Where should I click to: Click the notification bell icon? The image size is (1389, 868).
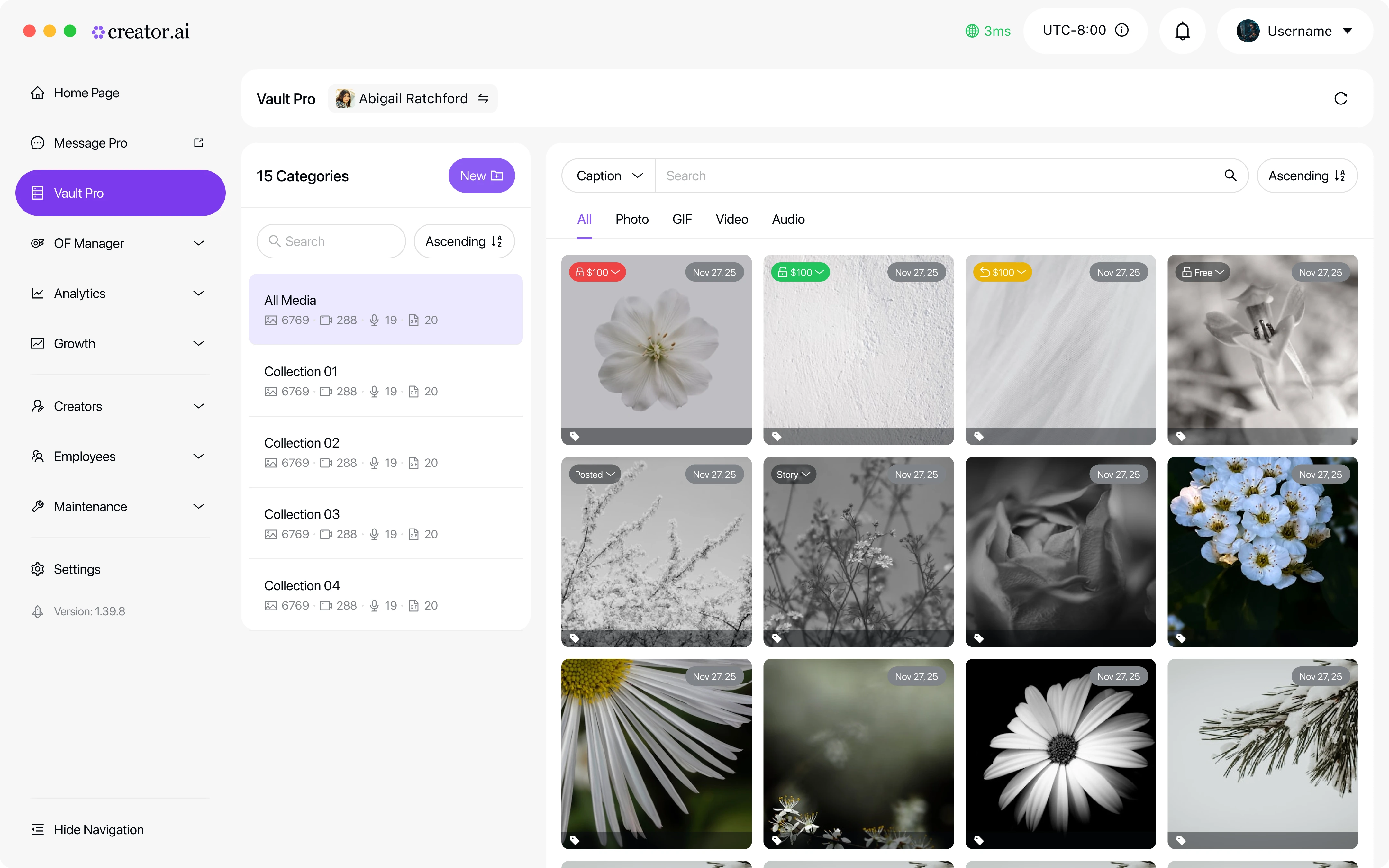[x=1182, y=31]
